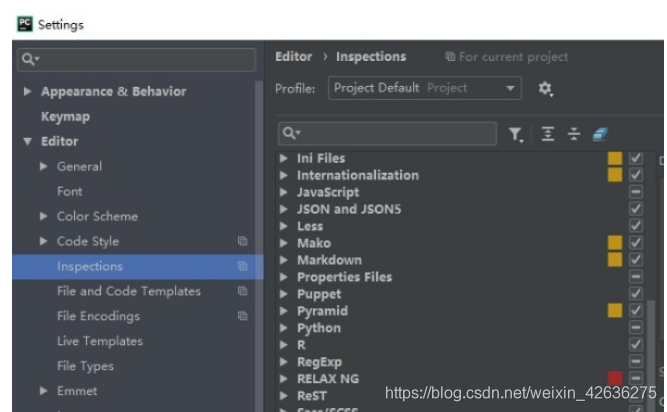The width and height of the screenshot is (667, 412).
Task: Expand the Code Style subsection arrow
Action: 43,241
